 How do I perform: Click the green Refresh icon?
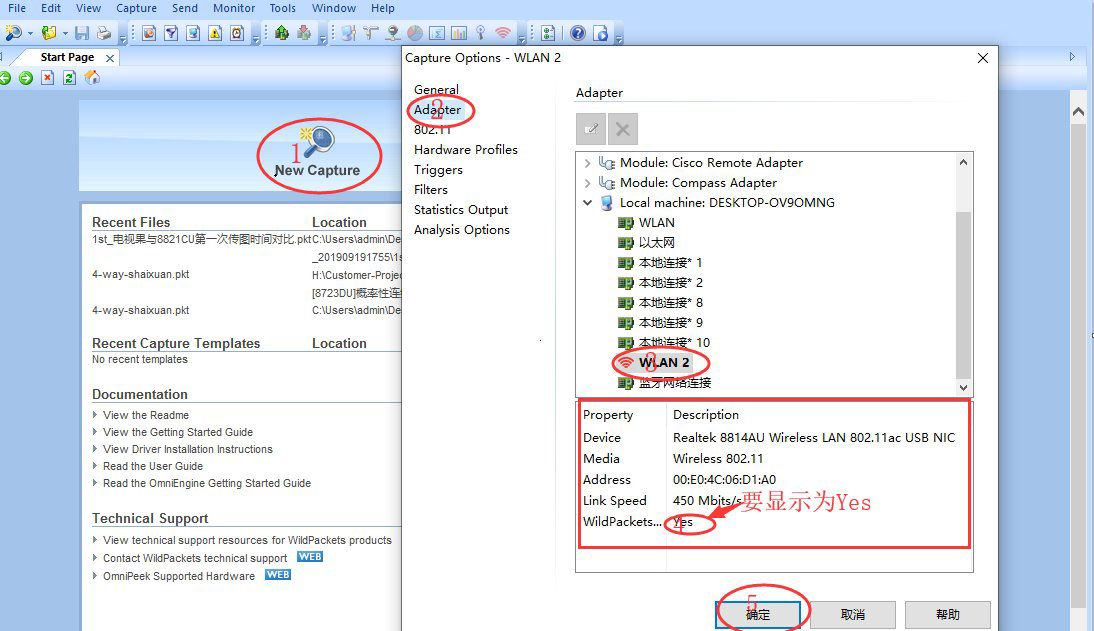(69, 78)
